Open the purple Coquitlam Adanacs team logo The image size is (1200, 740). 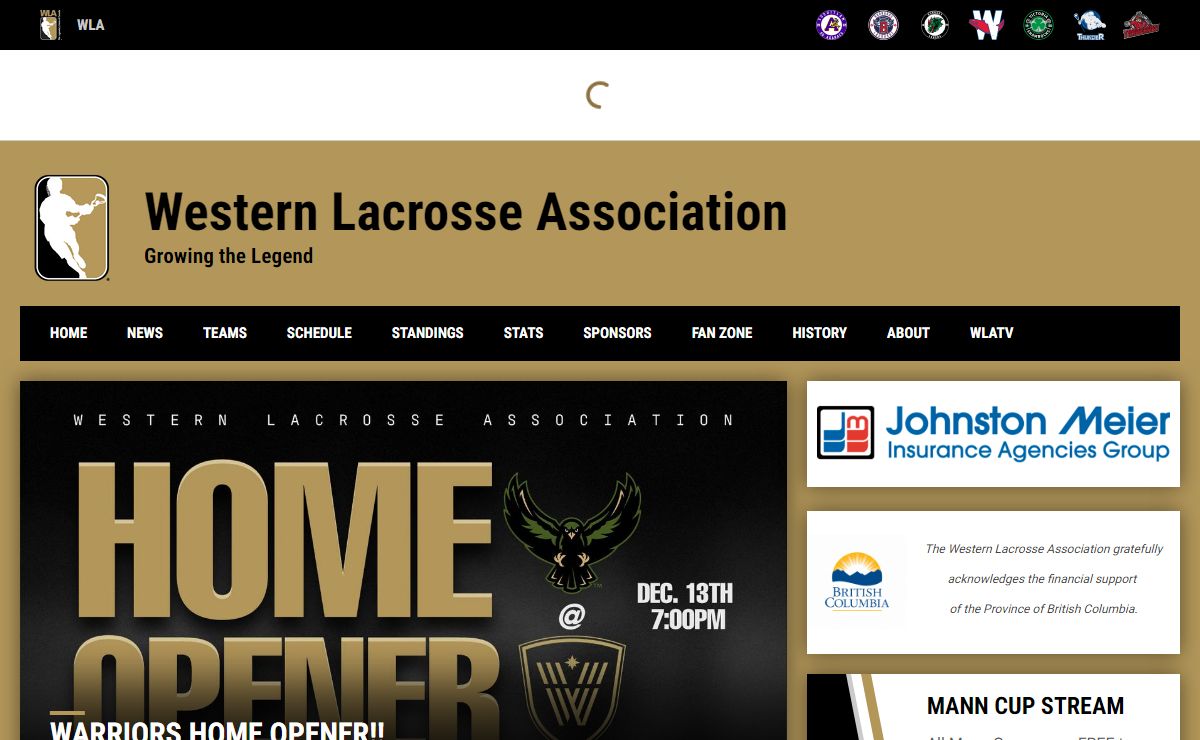click(x=832, y=25)
